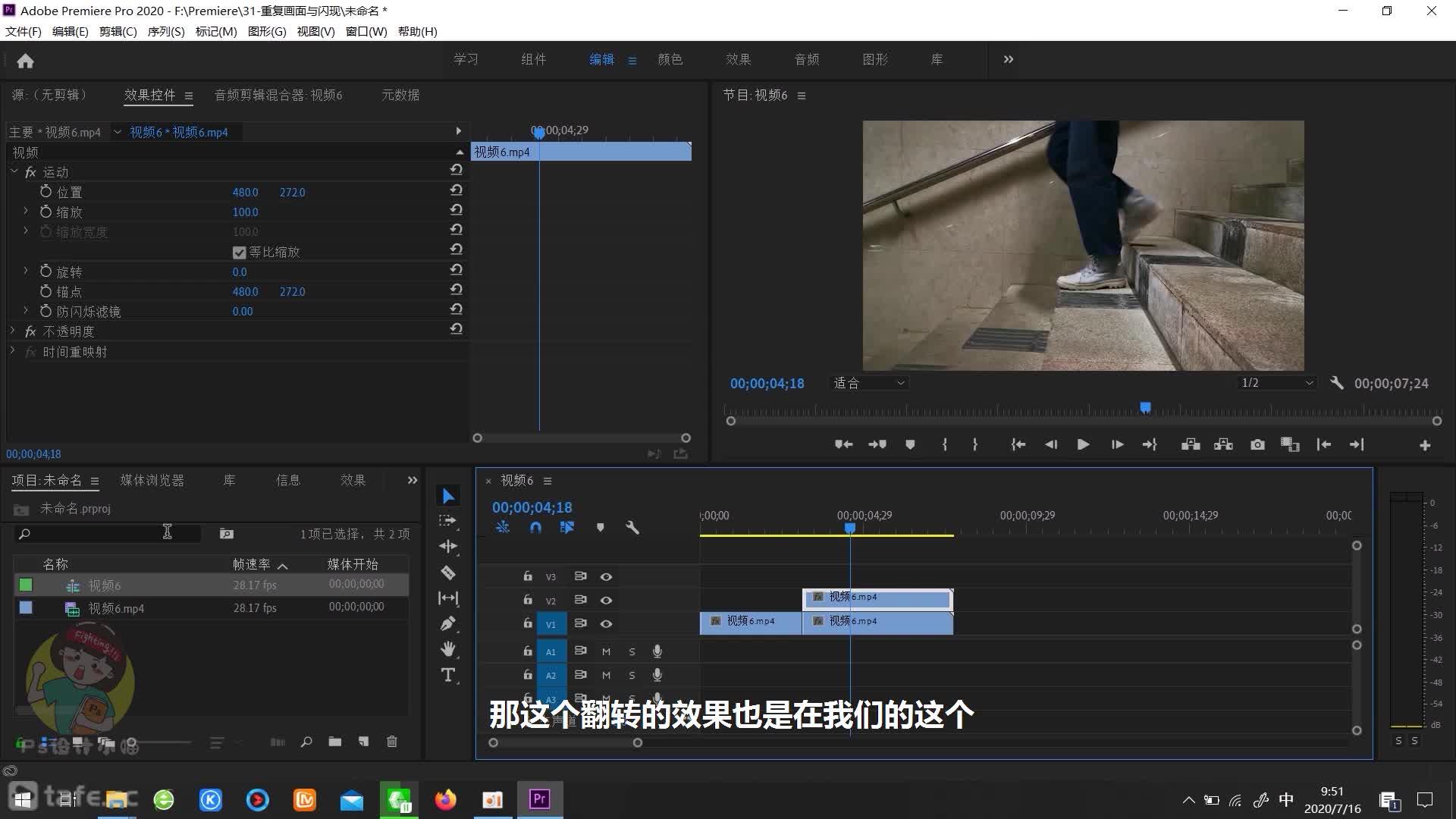Solo audio track A2
Viewport: 1456px width, 819px height.
point(632,675)
